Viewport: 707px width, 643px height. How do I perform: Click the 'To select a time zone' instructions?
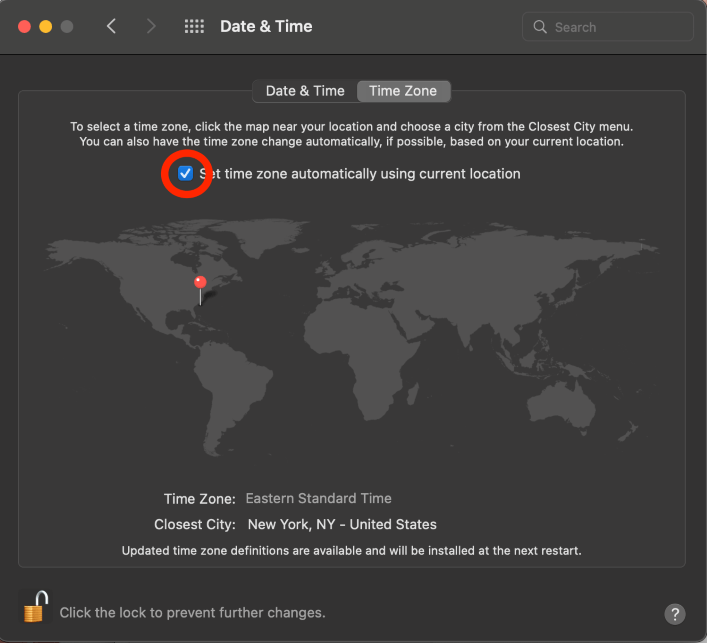[352, 134]
